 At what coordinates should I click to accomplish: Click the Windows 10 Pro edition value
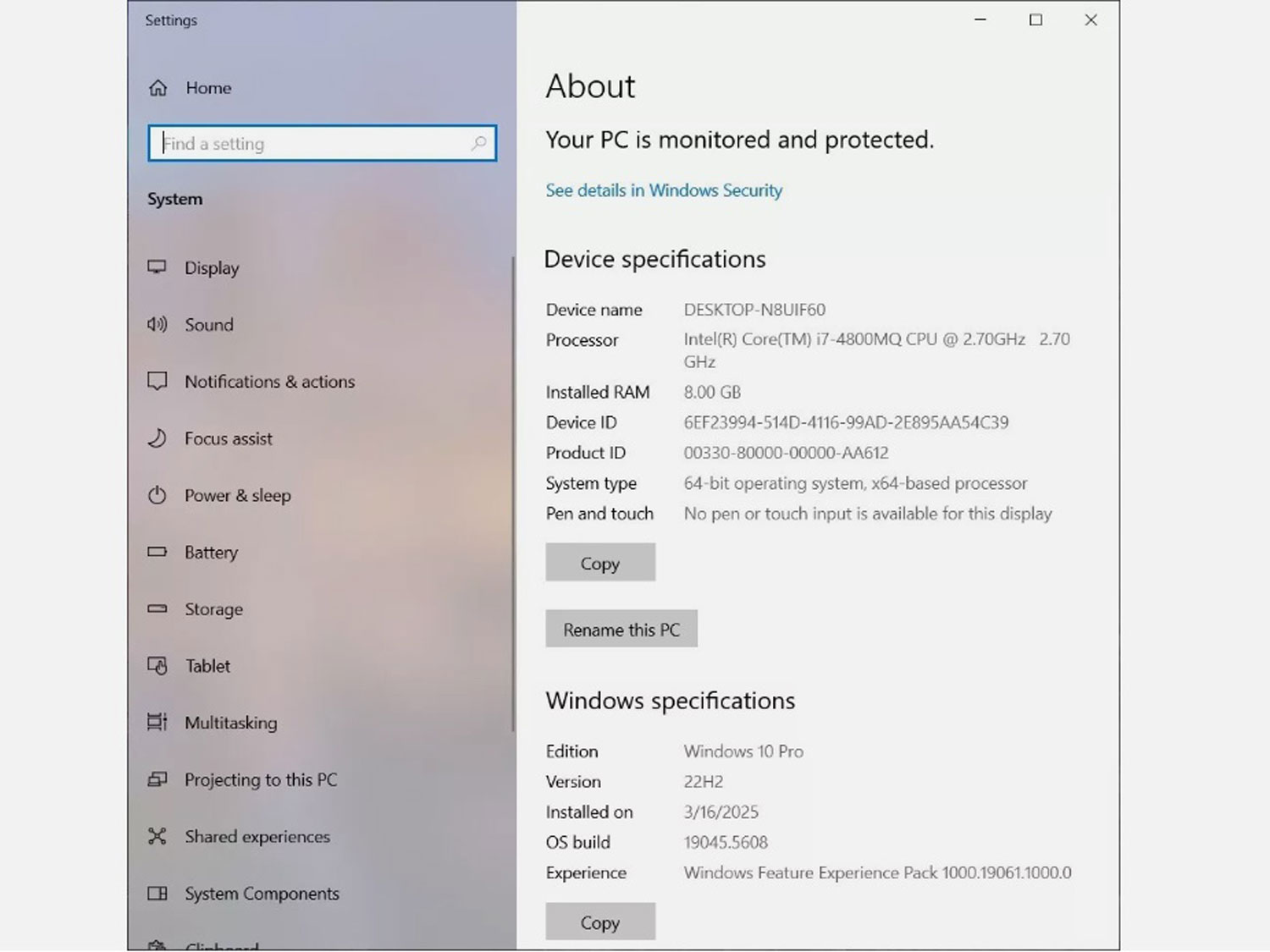(743, 751)
